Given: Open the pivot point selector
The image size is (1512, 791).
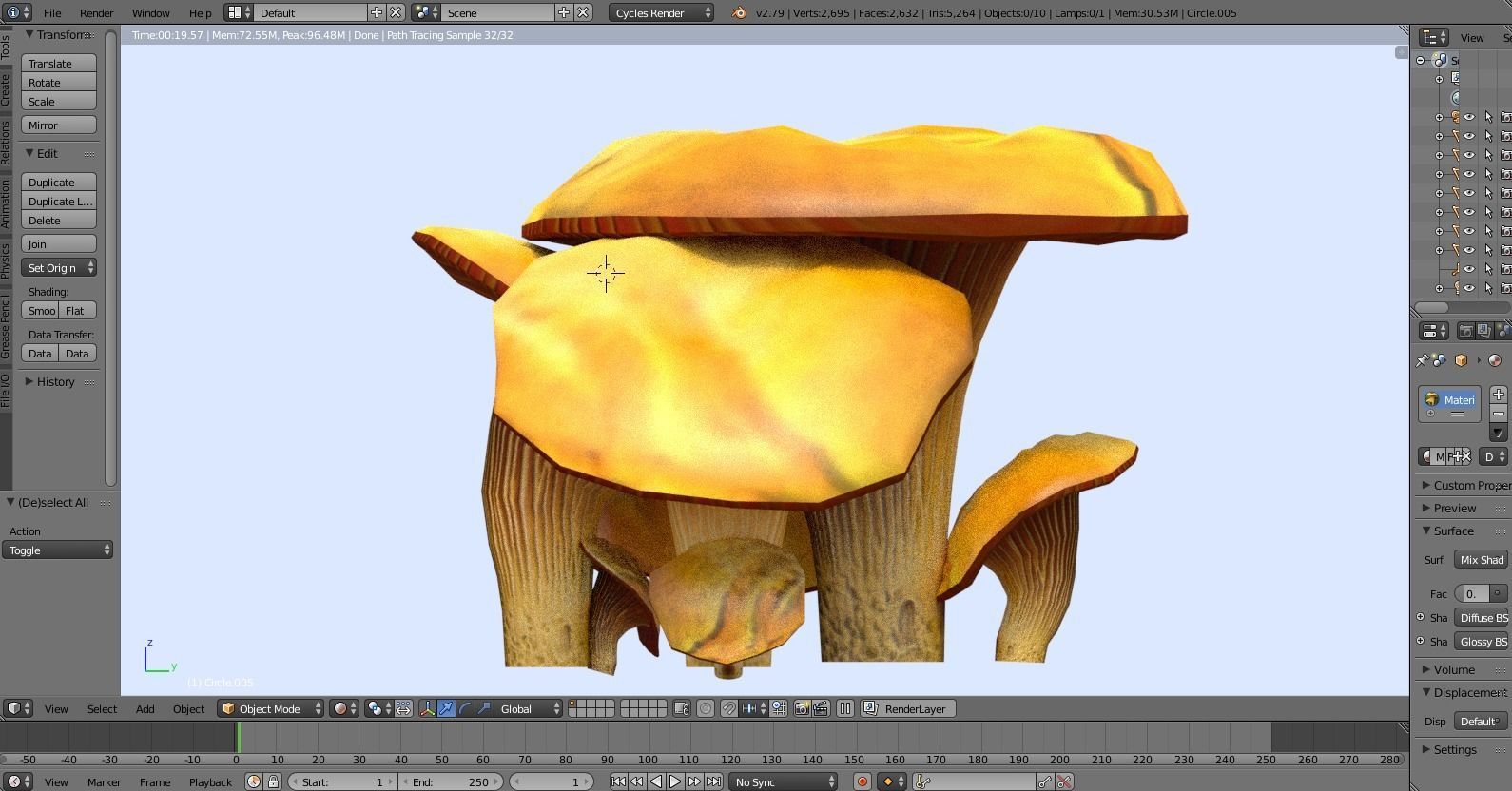Looking at the screenshot, I should coord(378,708).
